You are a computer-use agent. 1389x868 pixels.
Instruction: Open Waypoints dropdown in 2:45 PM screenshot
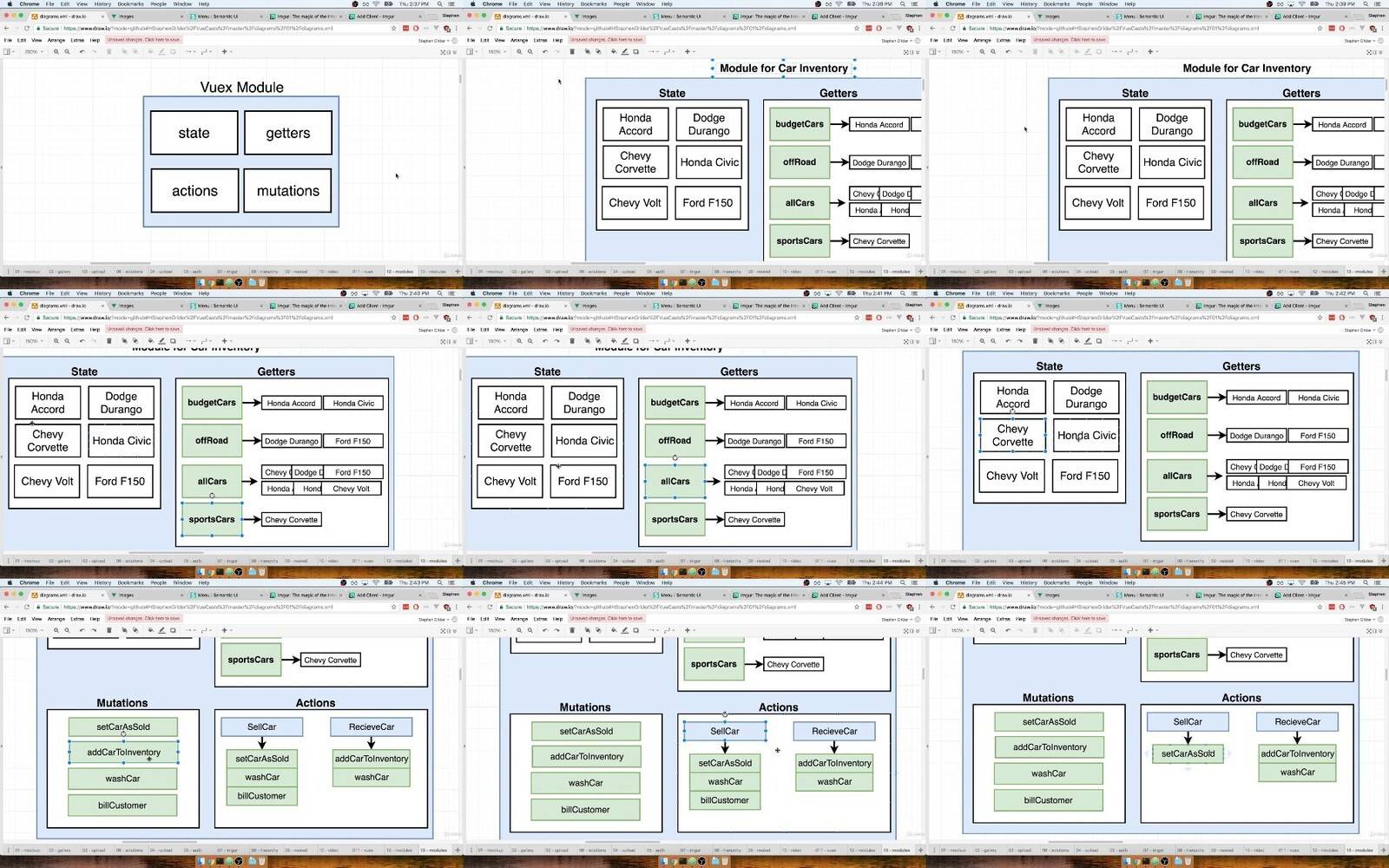click(x=1133, y=630)
